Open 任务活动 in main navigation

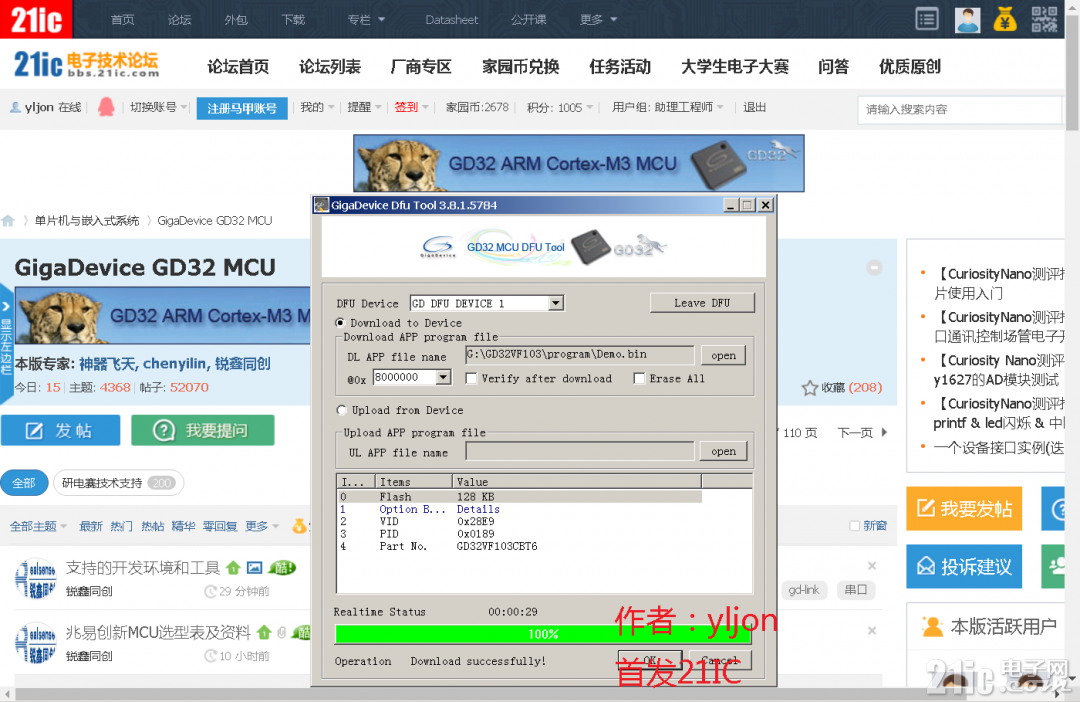[620, 66]
